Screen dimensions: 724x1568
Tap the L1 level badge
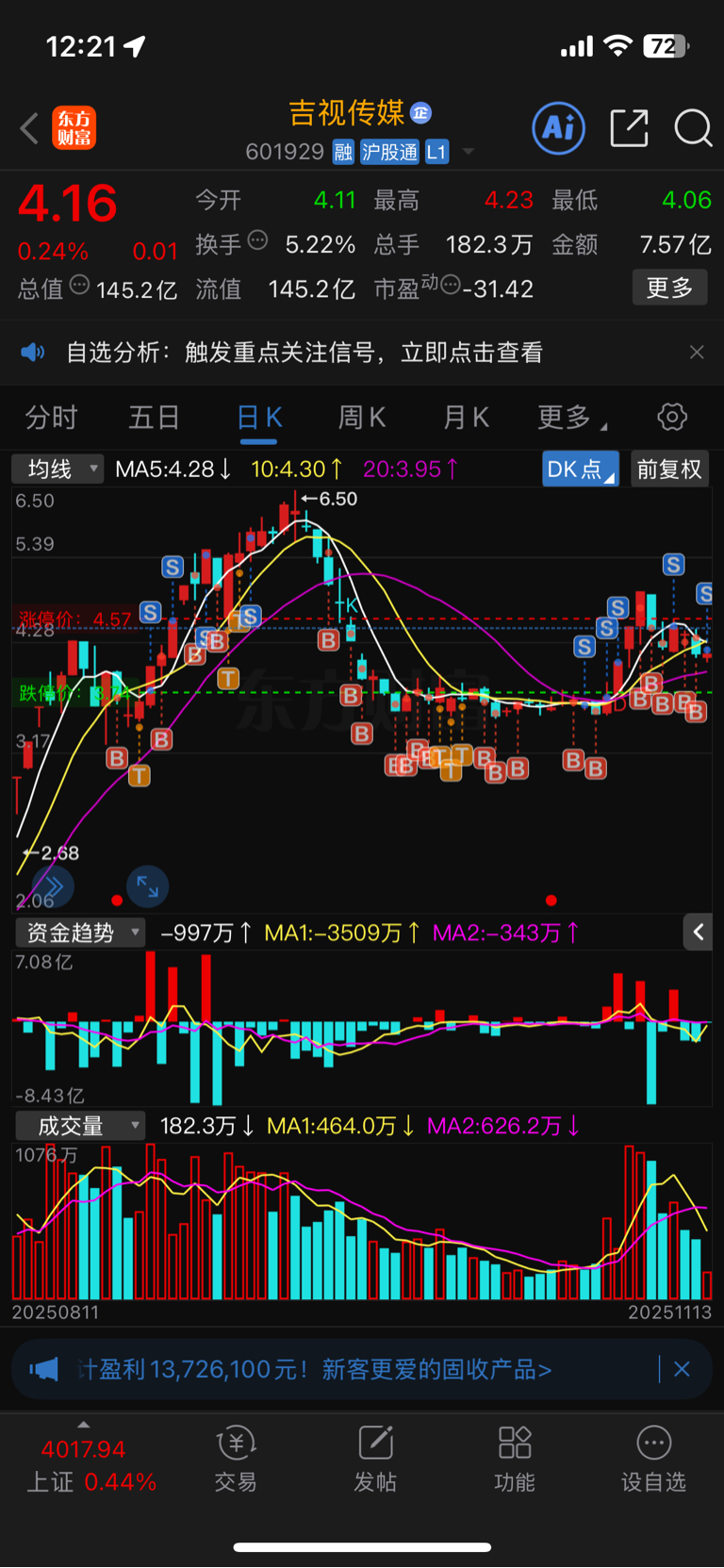pyautogui.click(x=436, y=152)
